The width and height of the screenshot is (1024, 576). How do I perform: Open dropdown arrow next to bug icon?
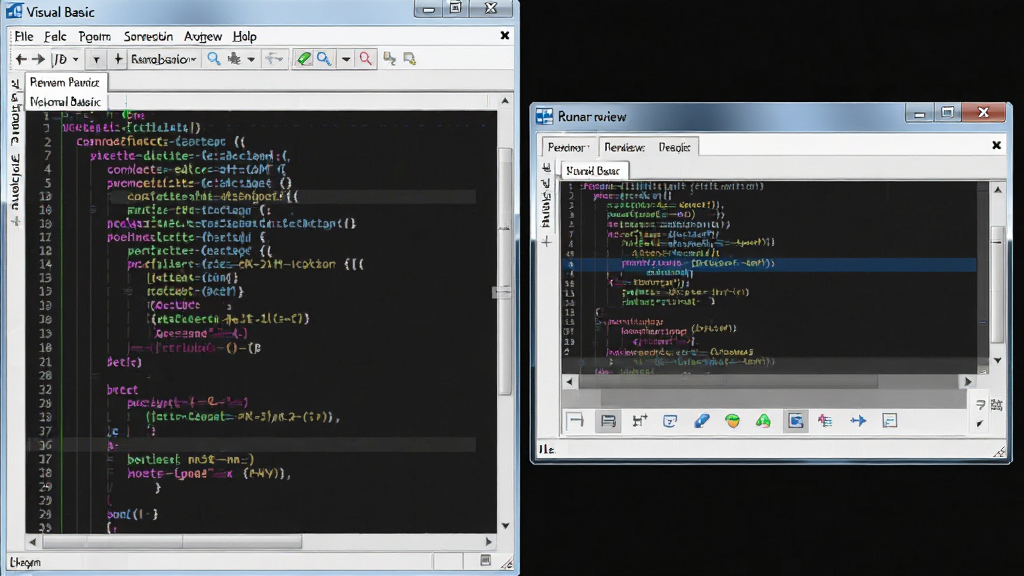(251, 59)
